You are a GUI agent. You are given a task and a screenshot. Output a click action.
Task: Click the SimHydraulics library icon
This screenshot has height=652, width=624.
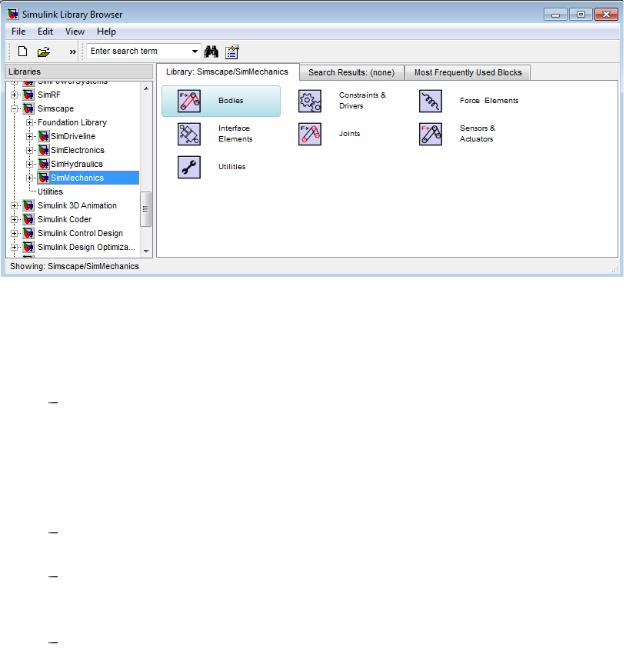44,164
